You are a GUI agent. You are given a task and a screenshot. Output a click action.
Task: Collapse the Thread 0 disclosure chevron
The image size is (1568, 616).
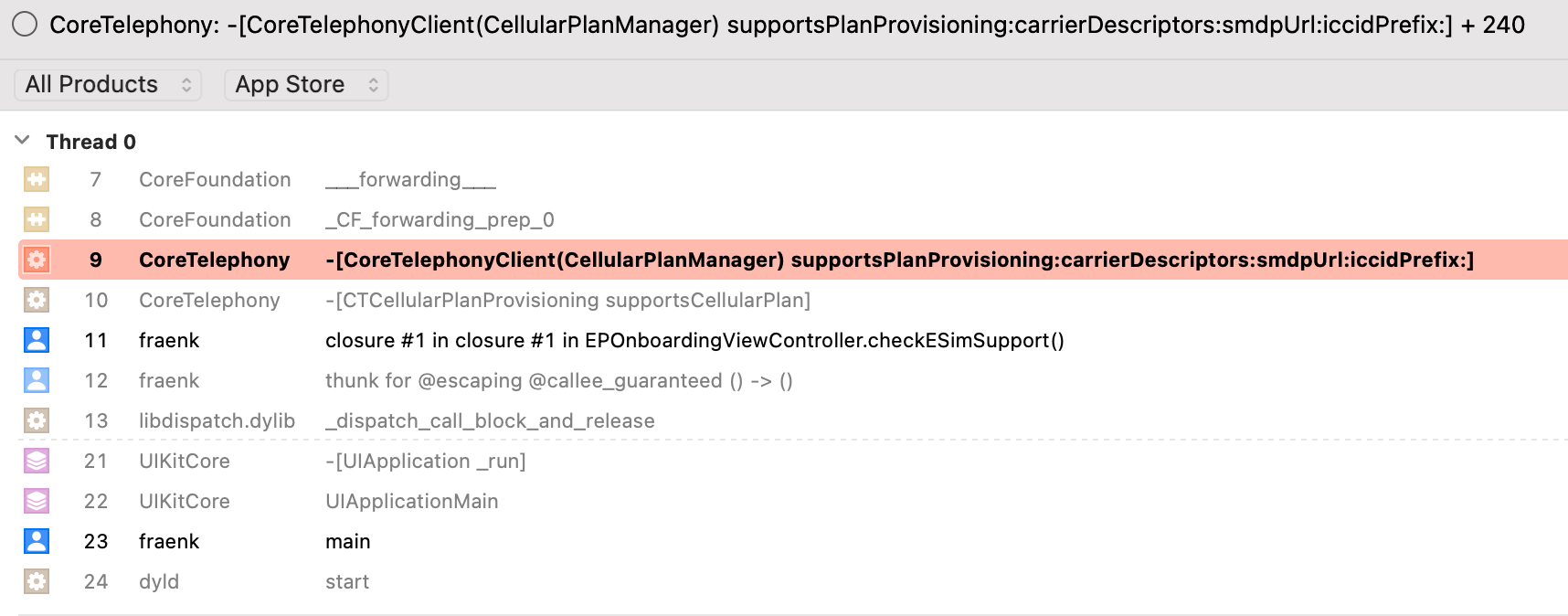(23, 141)
